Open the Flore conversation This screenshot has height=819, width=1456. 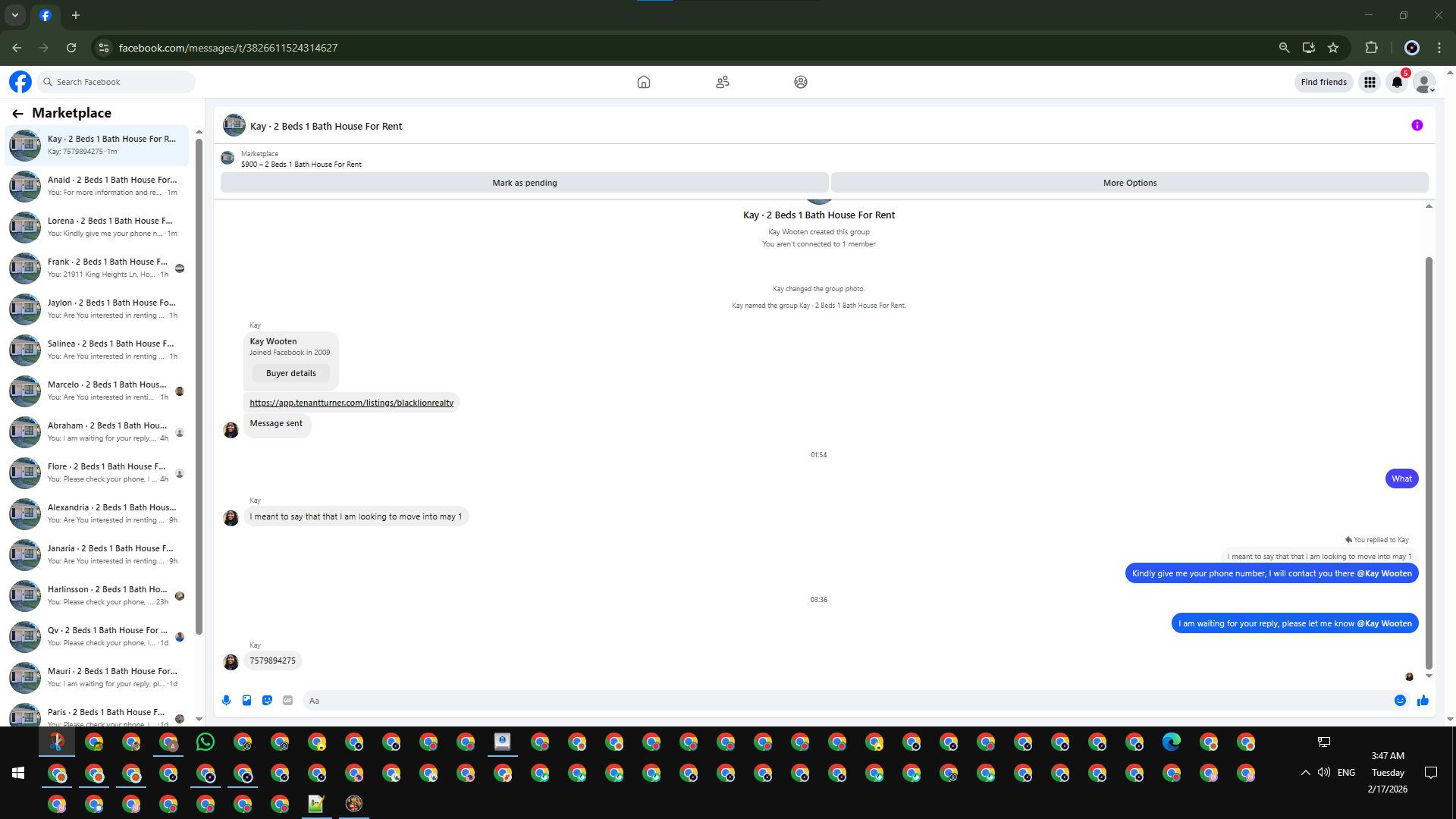point(97,472)
